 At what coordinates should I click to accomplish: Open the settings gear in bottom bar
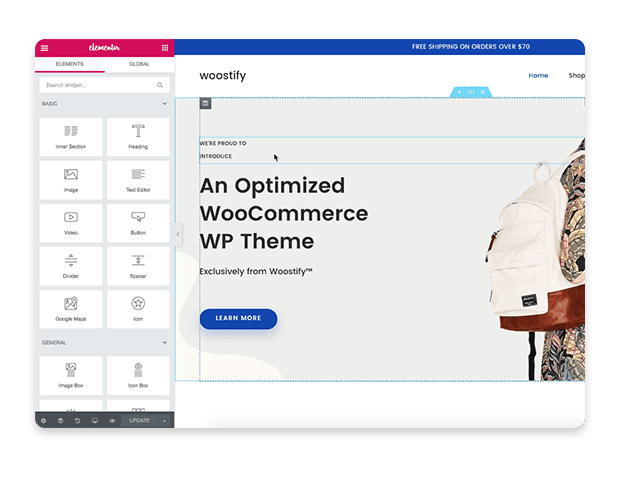pos(43,421)
